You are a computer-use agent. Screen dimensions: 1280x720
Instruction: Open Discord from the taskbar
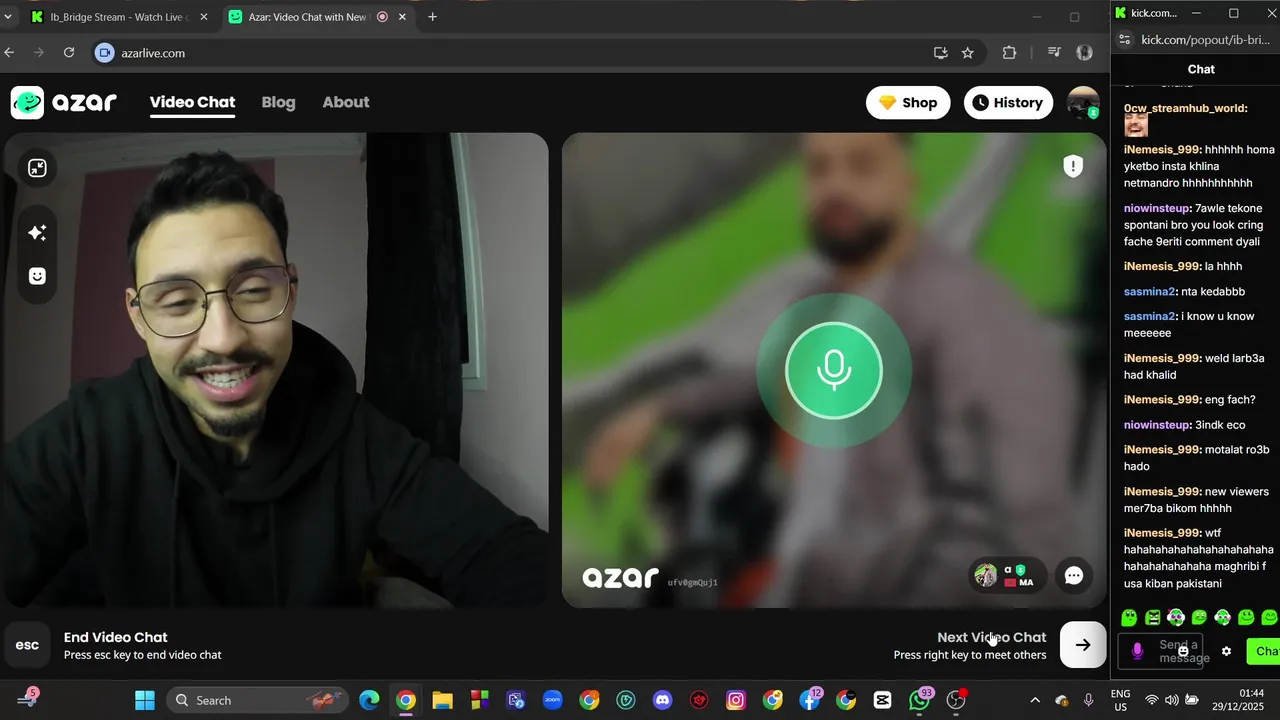[x=663, y=700]
